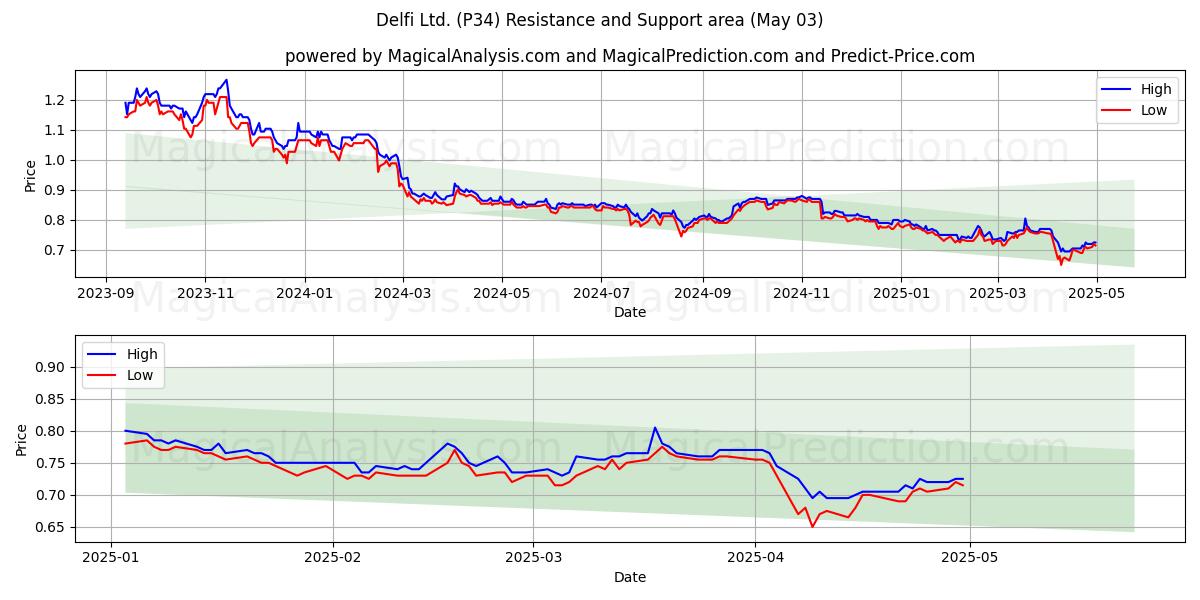Image resolution: width=1200 pixels, height=600 pixels.
Task: Click the top chart y-axis value '1.2'
Action: coord(56,100)
